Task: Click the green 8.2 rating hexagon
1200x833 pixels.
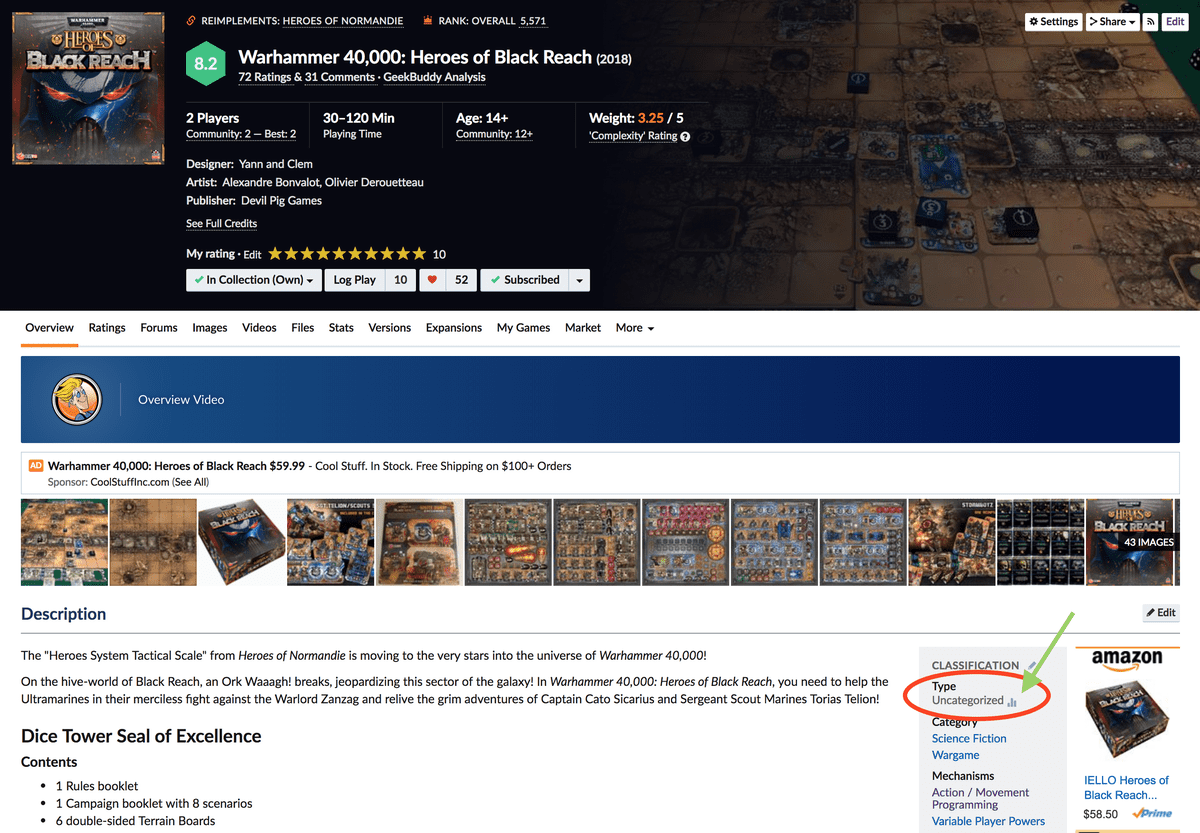Action: pos(205,65)
